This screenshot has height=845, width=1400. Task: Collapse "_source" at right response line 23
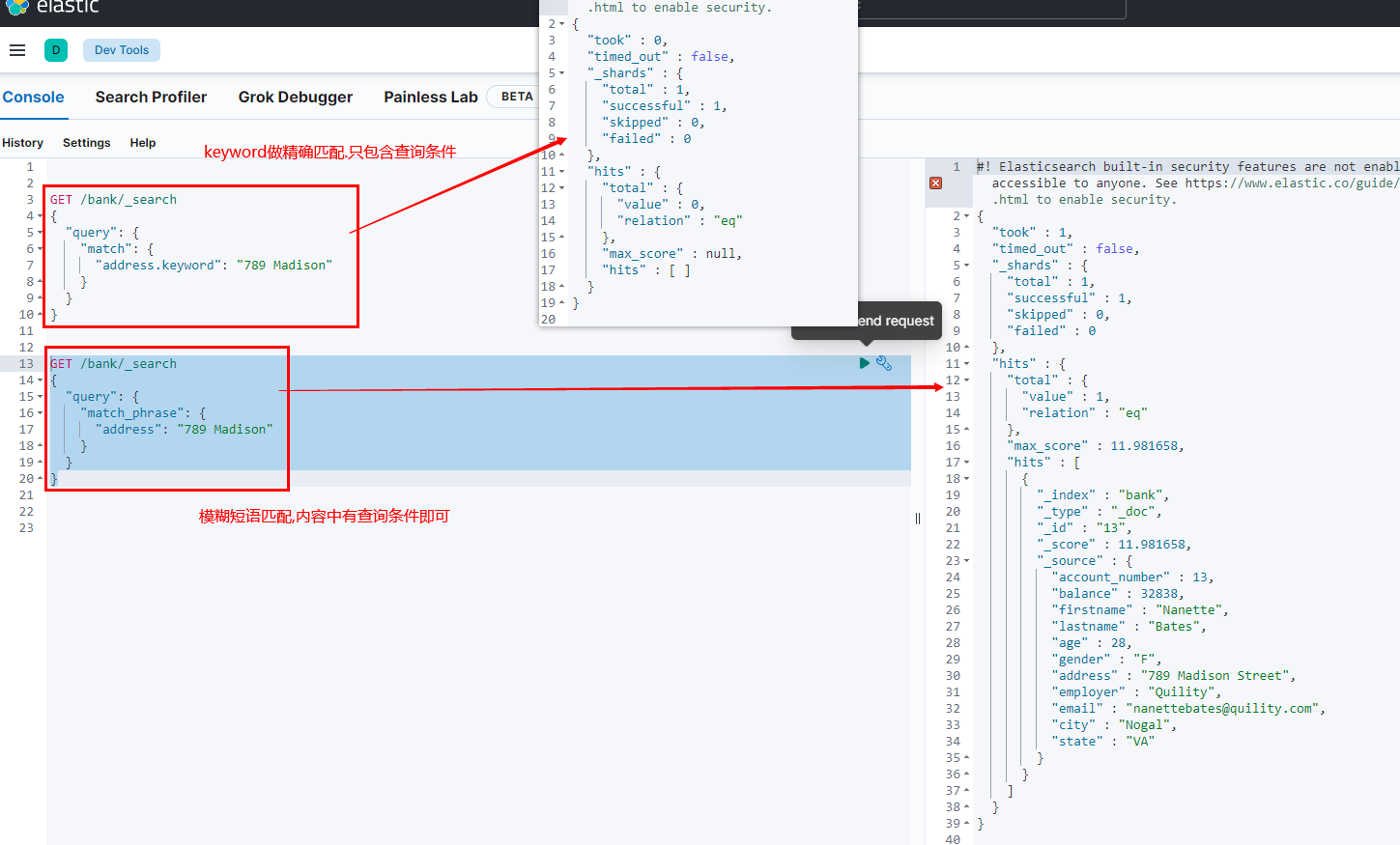(x=967, y=561)
